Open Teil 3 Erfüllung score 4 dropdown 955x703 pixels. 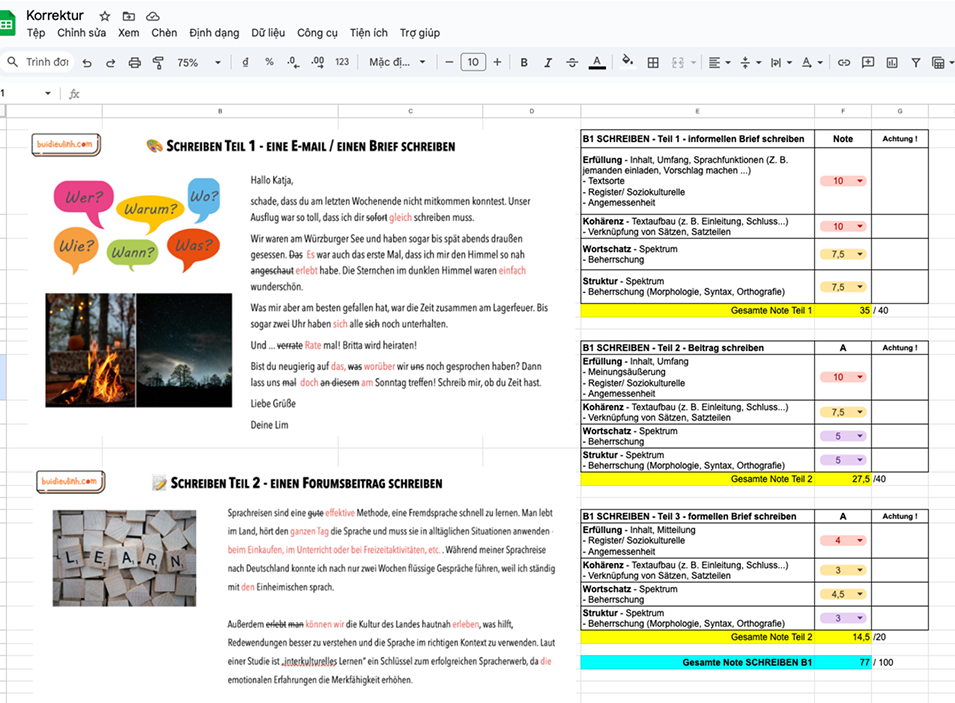tap(843, 540)
